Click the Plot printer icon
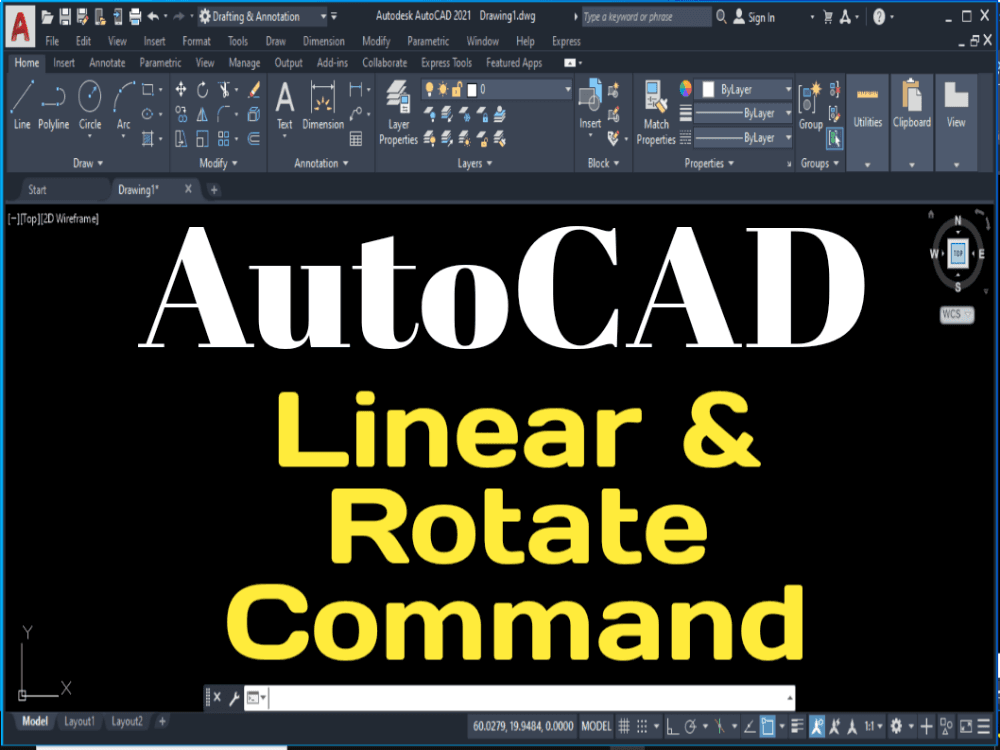The width and height of the screenshot is (1000, 750). tap(135, 17)
